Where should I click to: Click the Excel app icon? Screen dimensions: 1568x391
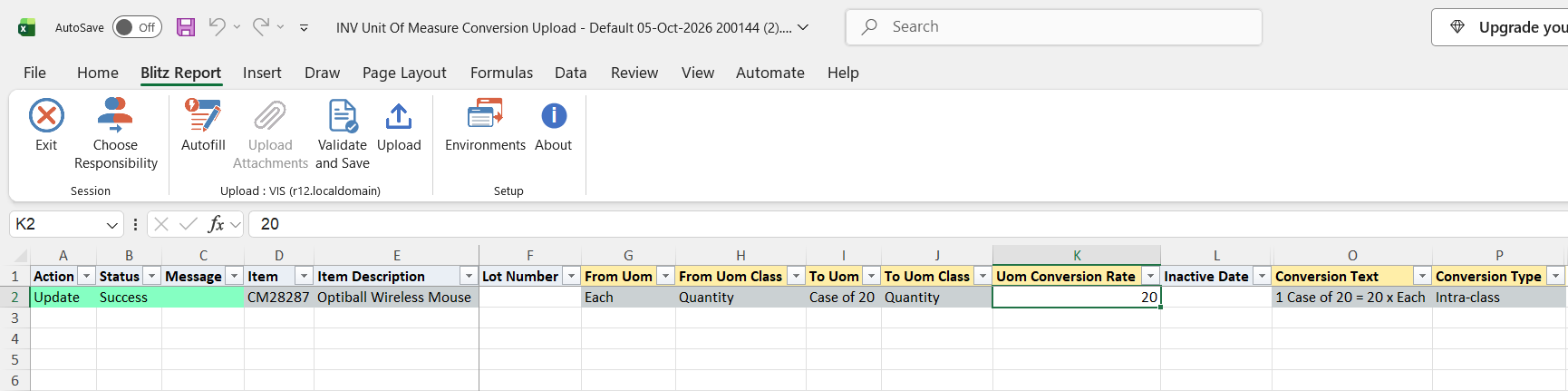pyautogui.click(x=27, y=28)
